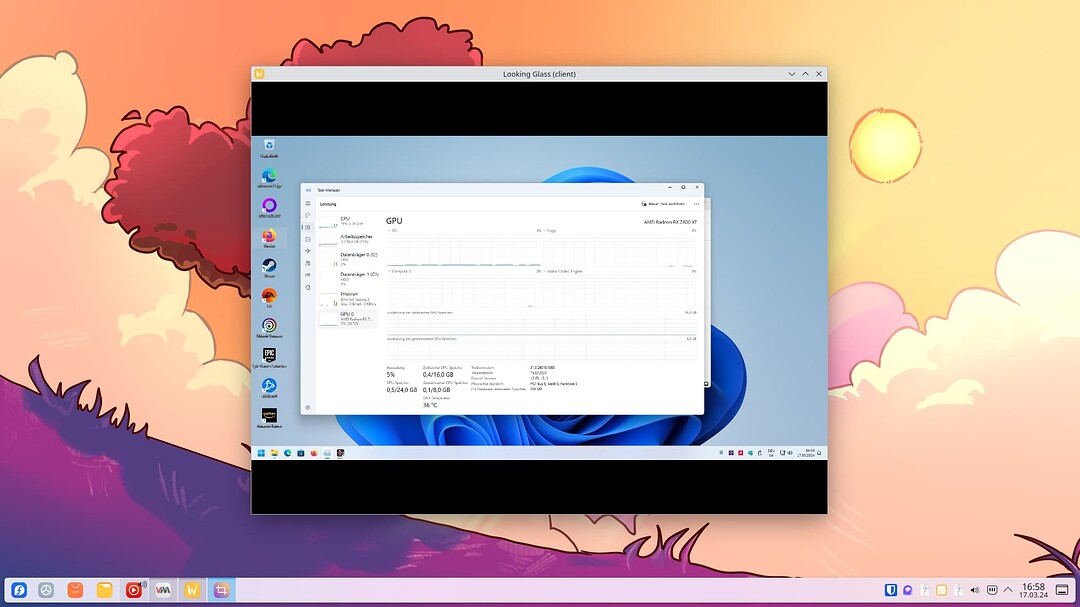Viewport: 1080px width, 607px height.
Task: Open the Steam desktop shortcut
Action: point(269,266)
